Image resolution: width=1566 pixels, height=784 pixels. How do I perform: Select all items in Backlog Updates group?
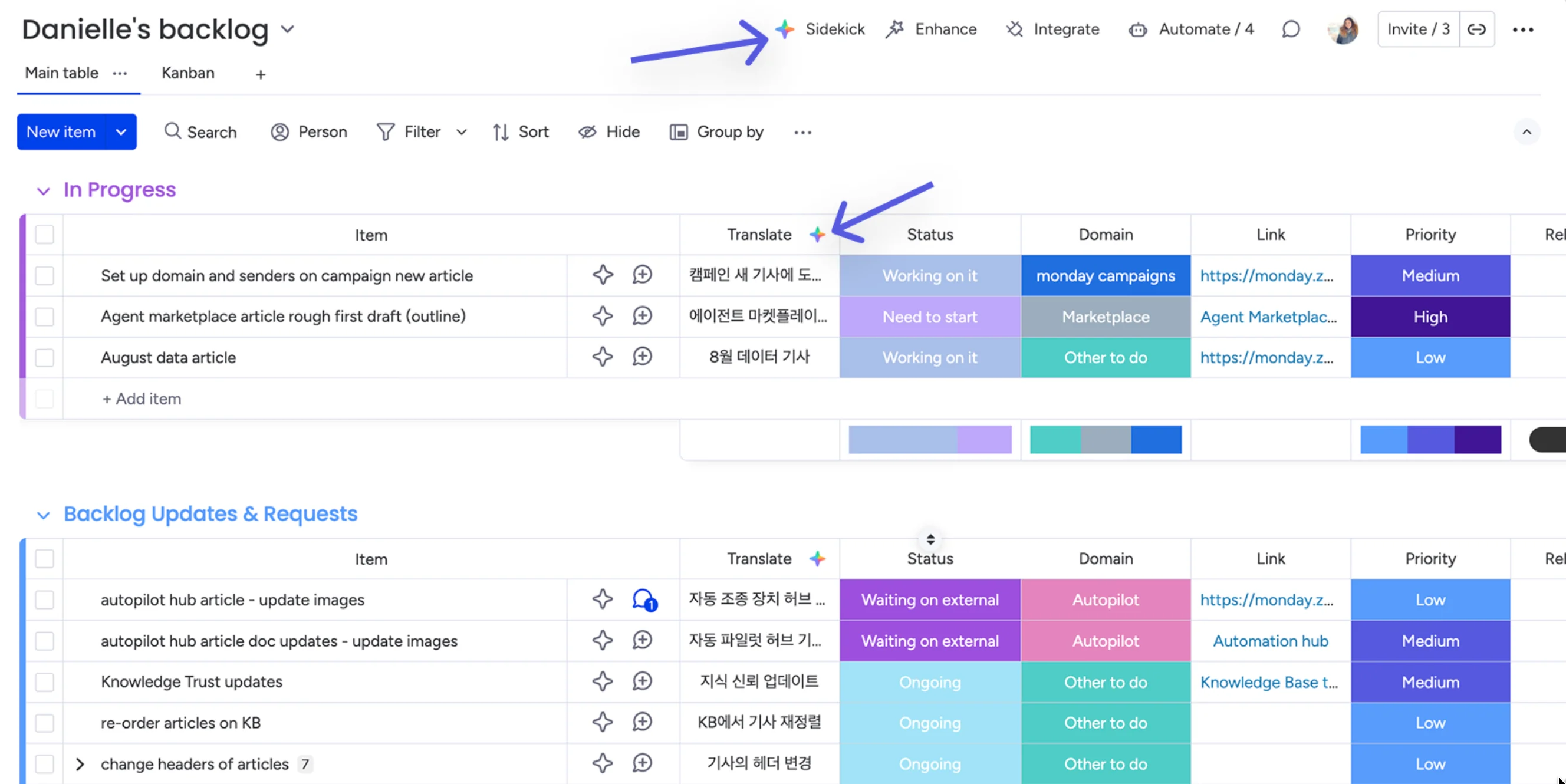click(44, 558)
